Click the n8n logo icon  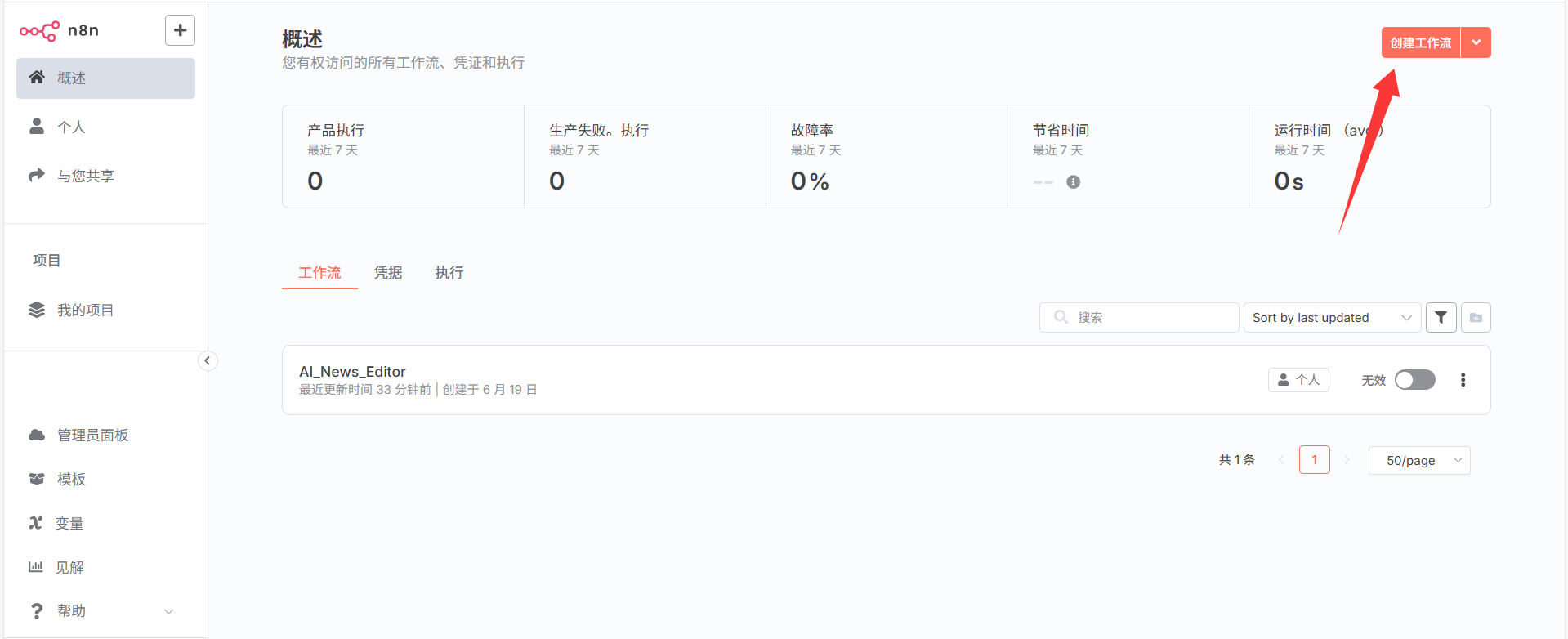coord(39,31)
